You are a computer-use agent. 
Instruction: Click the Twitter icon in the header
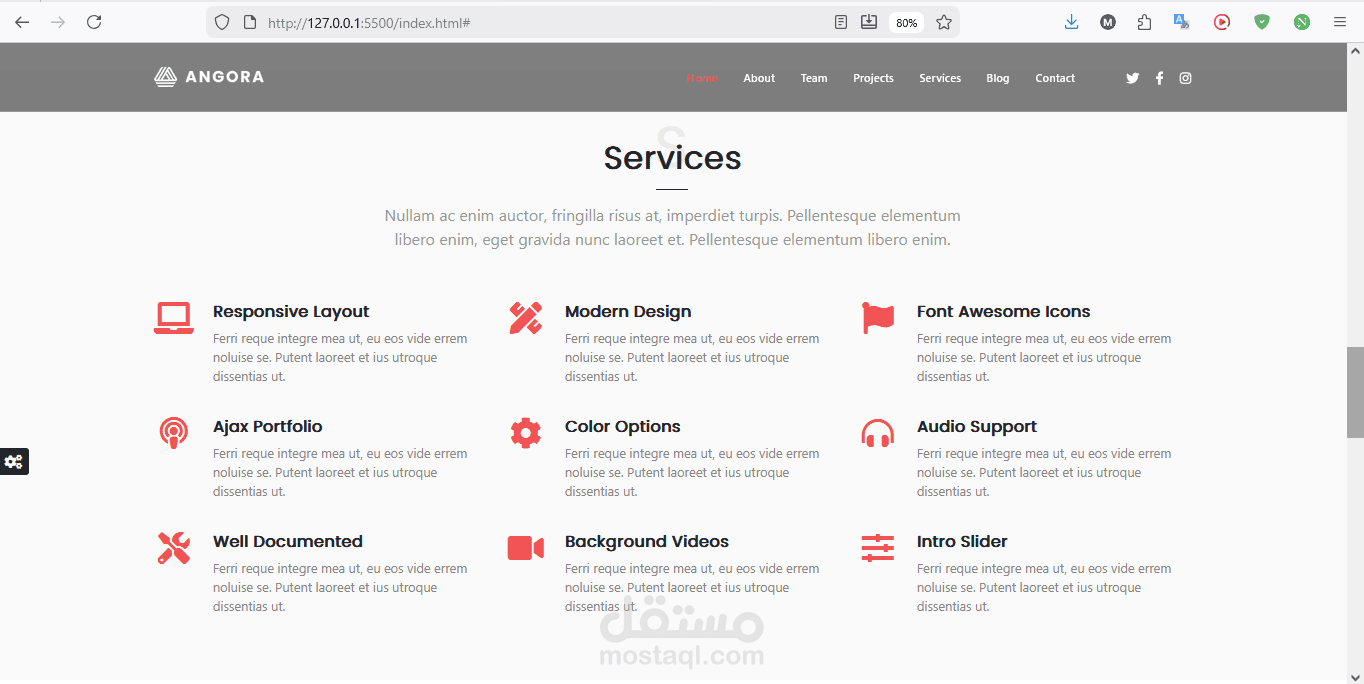click(1132, 78)
